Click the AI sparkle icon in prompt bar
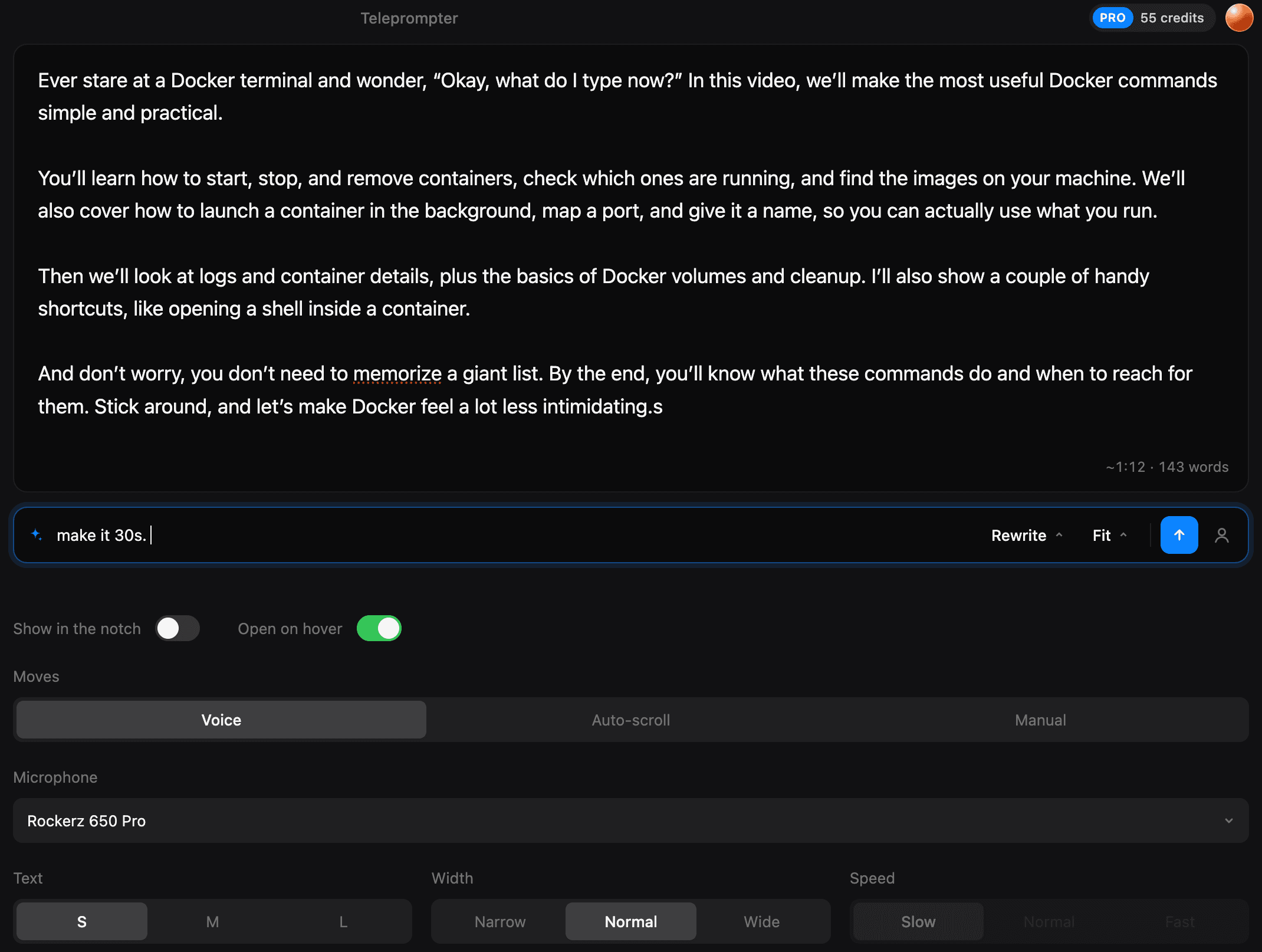This screenshot has width=1262, height=952. [x=37, y=535]
